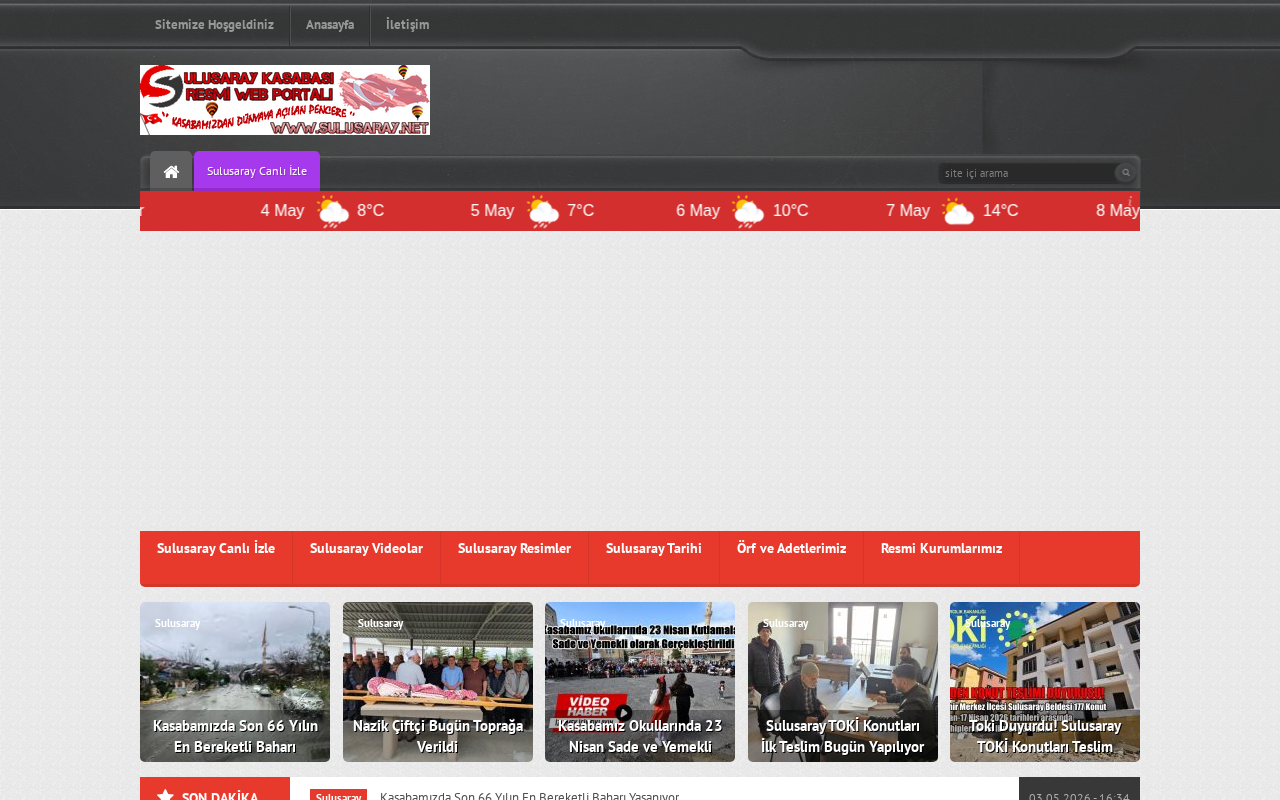Click the Sulusaray Kasabası site logo
The height and width of the screenshot is (800, 1280).
pos(285,100)
